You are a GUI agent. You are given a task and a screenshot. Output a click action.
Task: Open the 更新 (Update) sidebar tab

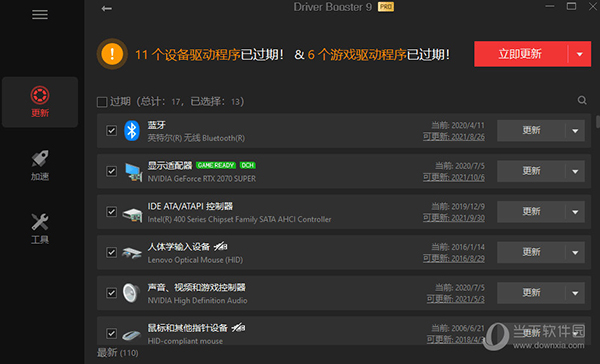point(40,102)
